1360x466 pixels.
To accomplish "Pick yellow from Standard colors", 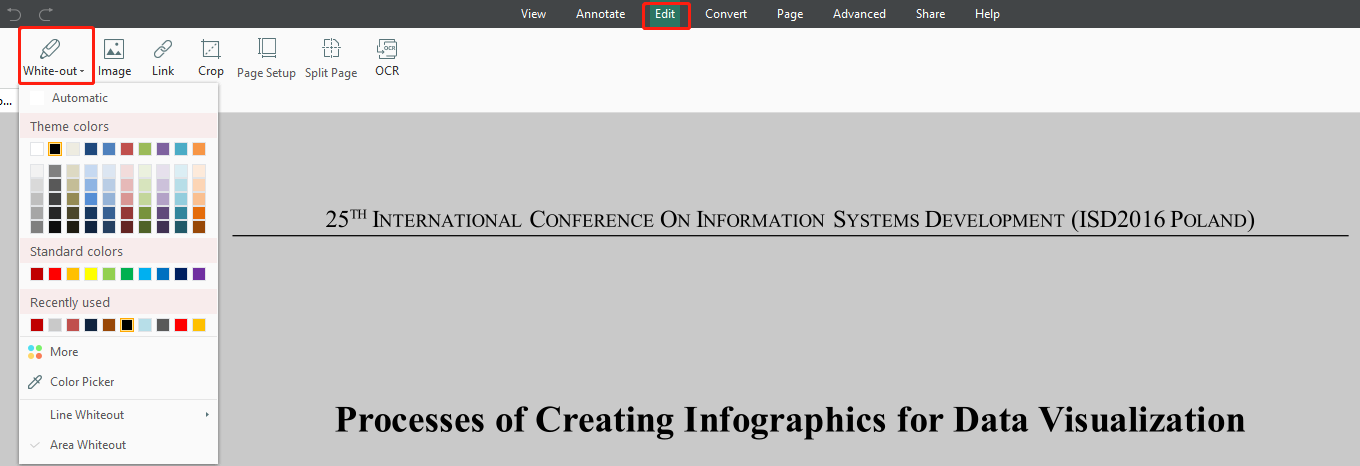I will pos(91,274).
